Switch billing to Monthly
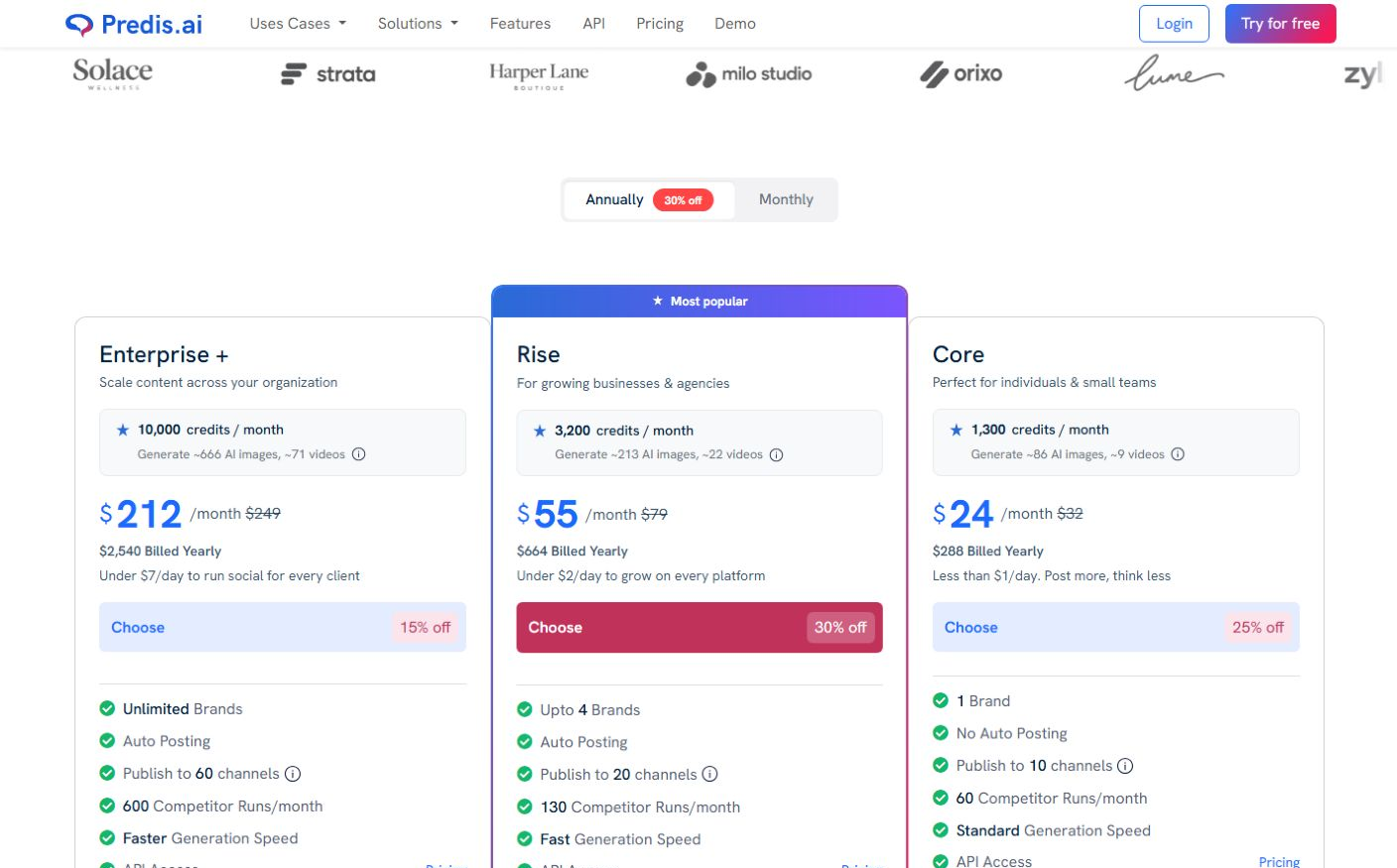 pyautogui.click(x=786, y=200)
